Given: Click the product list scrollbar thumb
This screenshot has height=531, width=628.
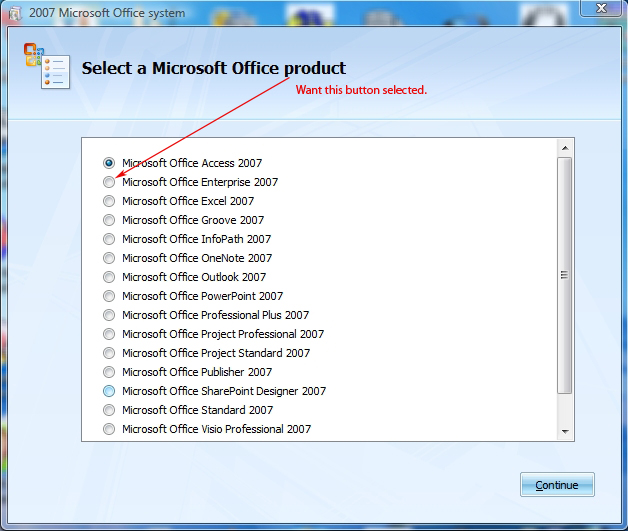Looking at the screenshot, I should point(564,275).
